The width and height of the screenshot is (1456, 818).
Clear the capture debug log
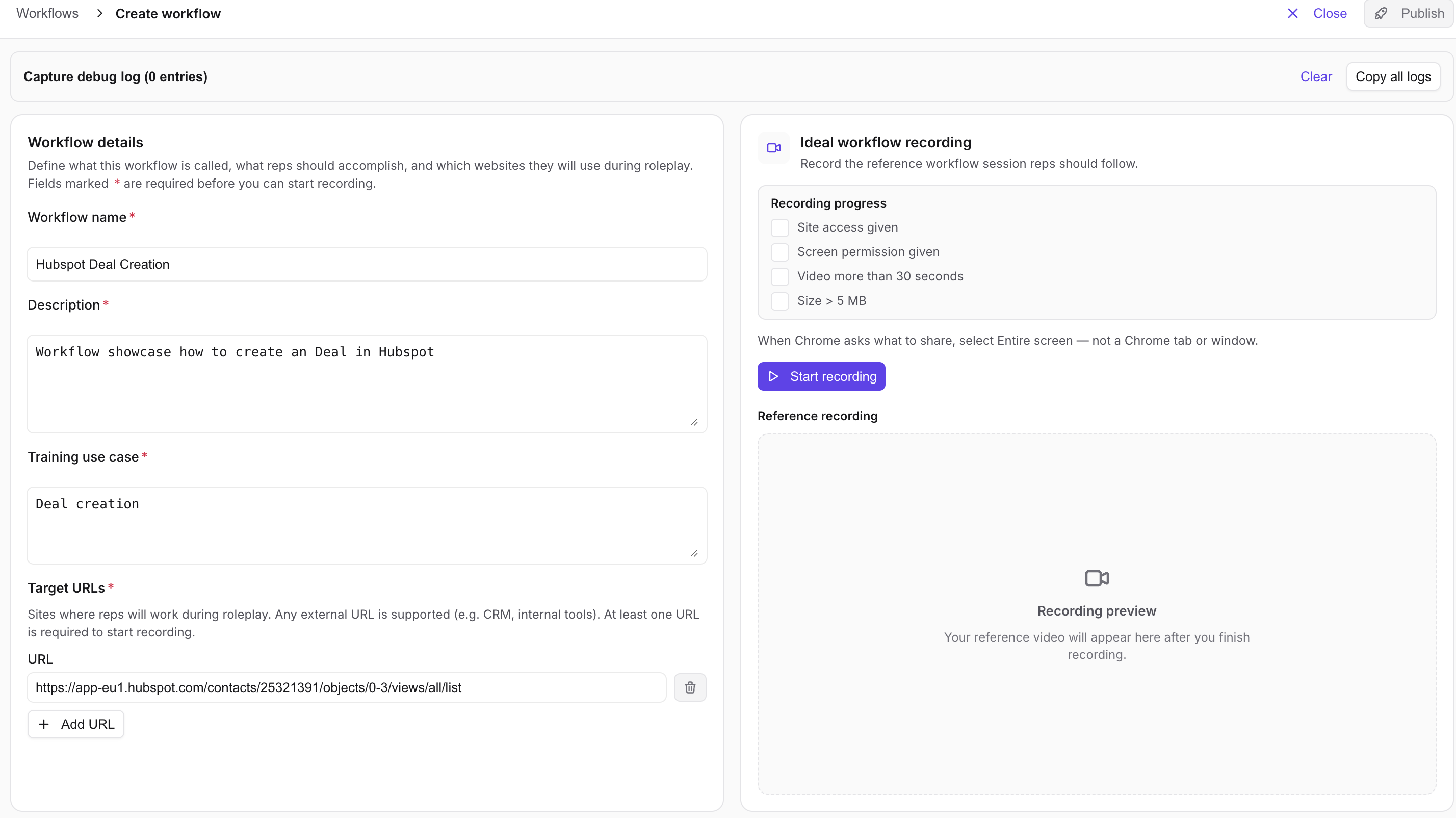coord(1316,77)
